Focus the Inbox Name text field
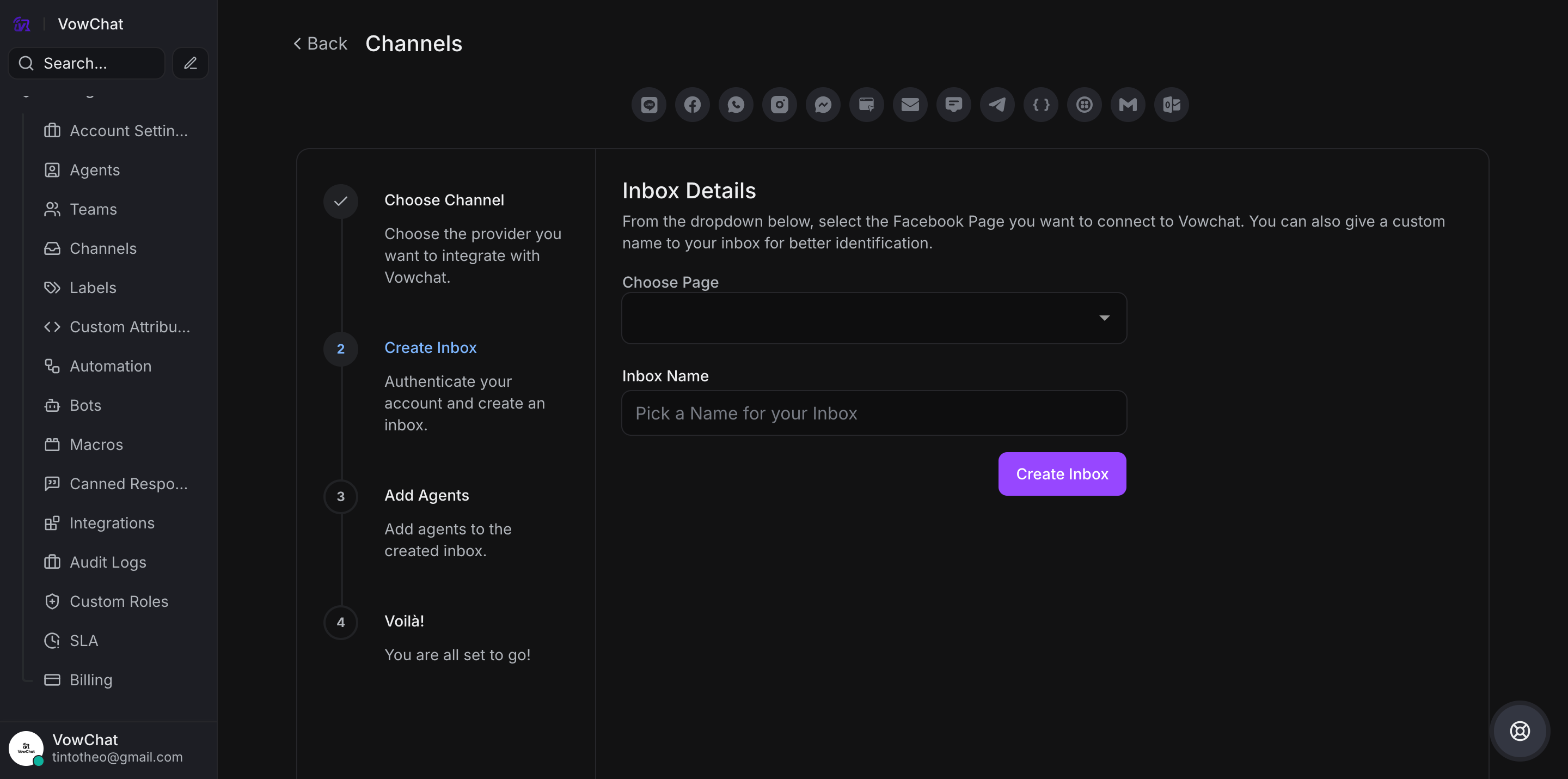Image resolution: width=1568 pixels, height=779 pixels. pos(873,413)
